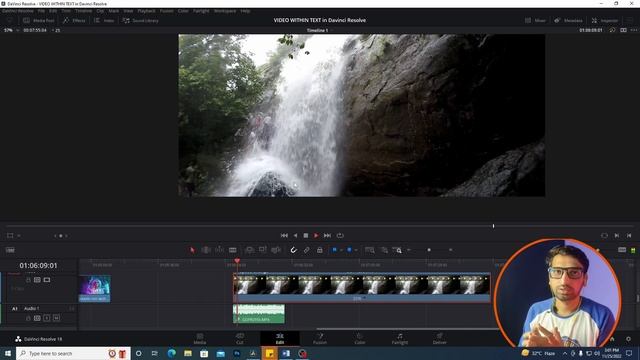
Task: Jump to first frame playback button
Action: click(284, 236)
